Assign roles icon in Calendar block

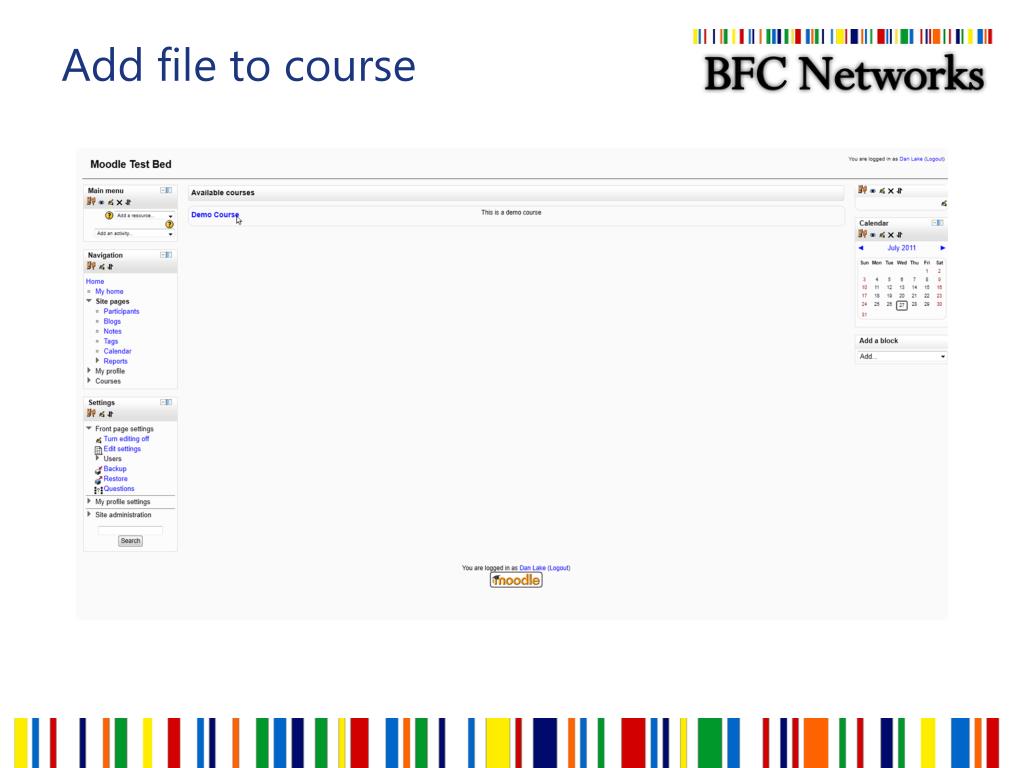point(863,234)
